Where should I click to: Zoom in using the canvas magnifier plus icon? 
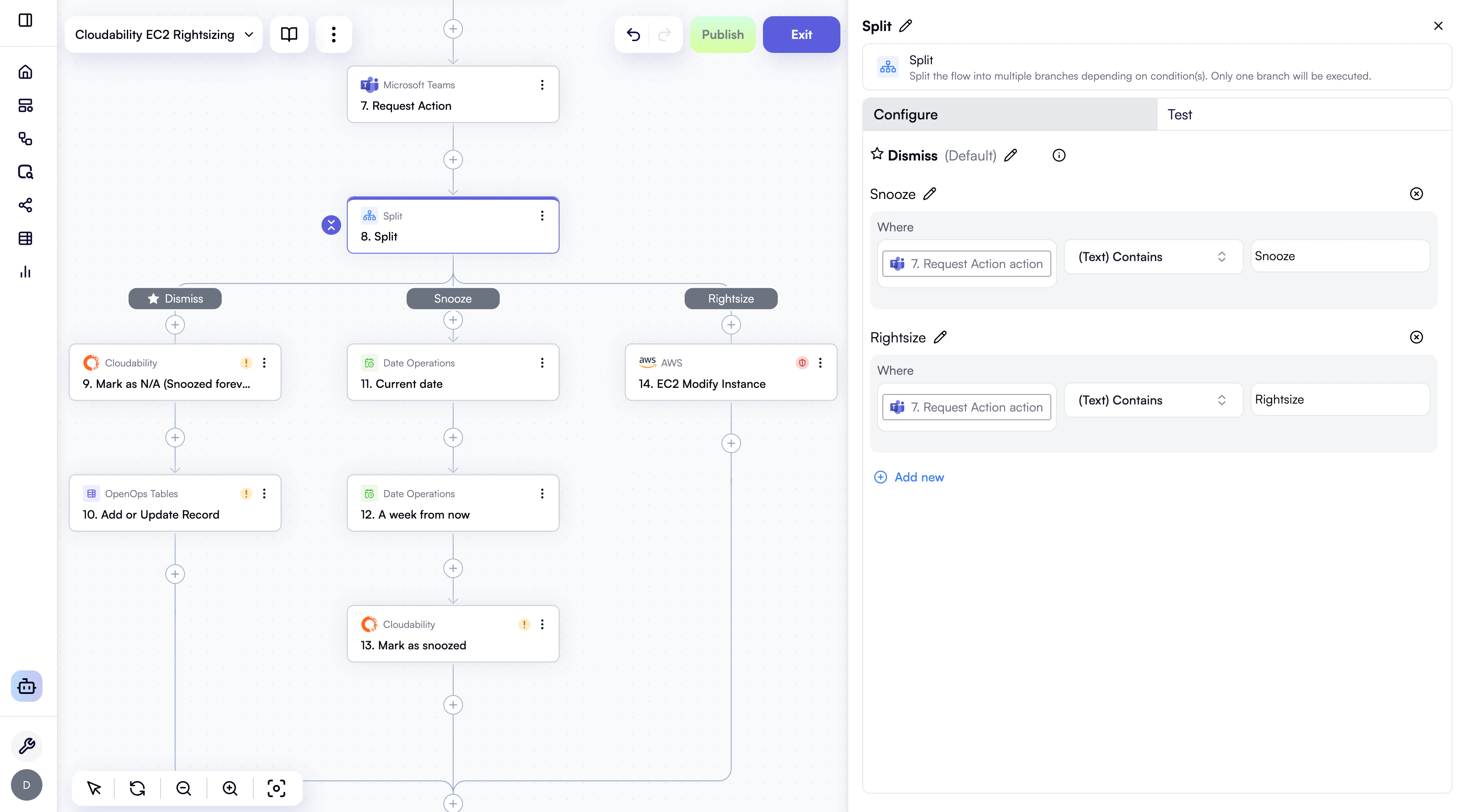pyautogui.click(x=229, y=788)
